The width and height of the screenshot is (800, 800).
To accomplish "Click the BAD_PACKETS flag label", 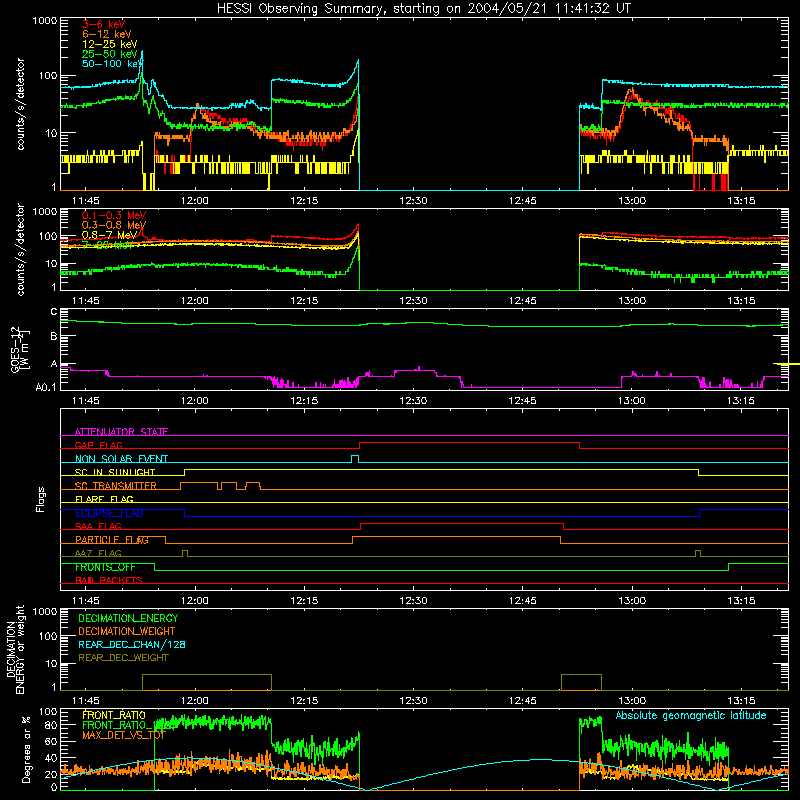I will (109, 580).
